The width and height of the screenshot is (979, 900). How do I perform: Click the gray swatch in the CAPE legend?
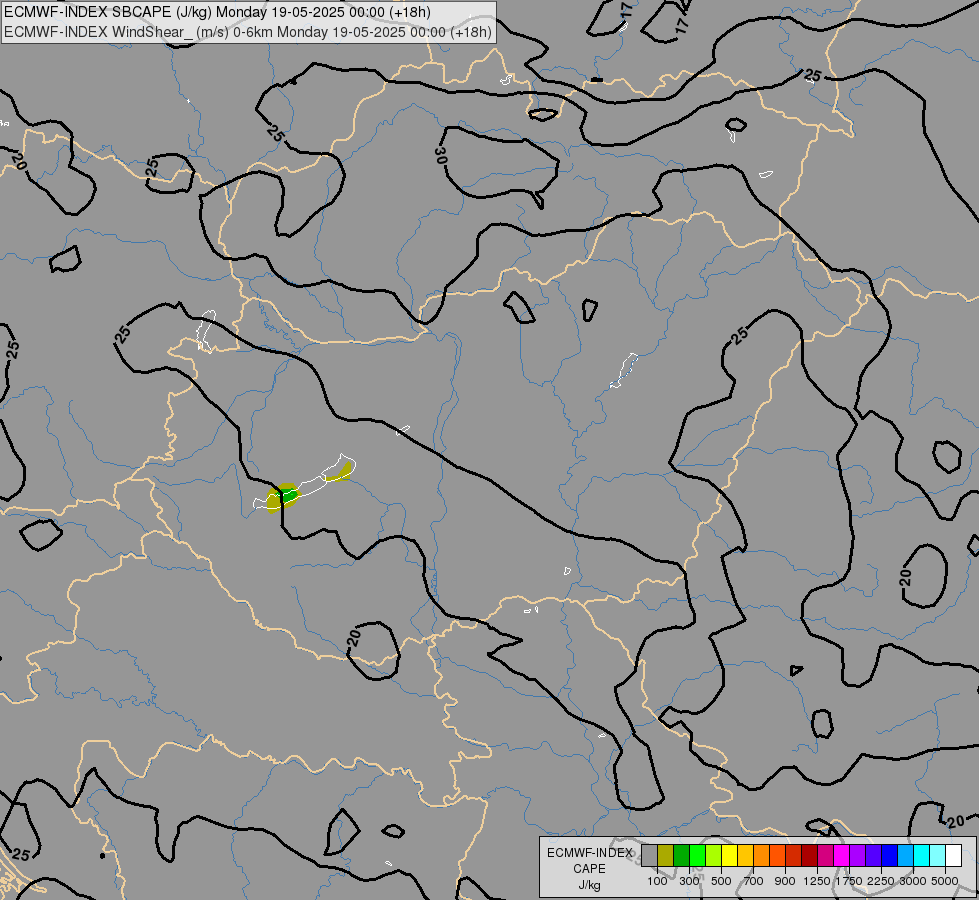point(649,855)
